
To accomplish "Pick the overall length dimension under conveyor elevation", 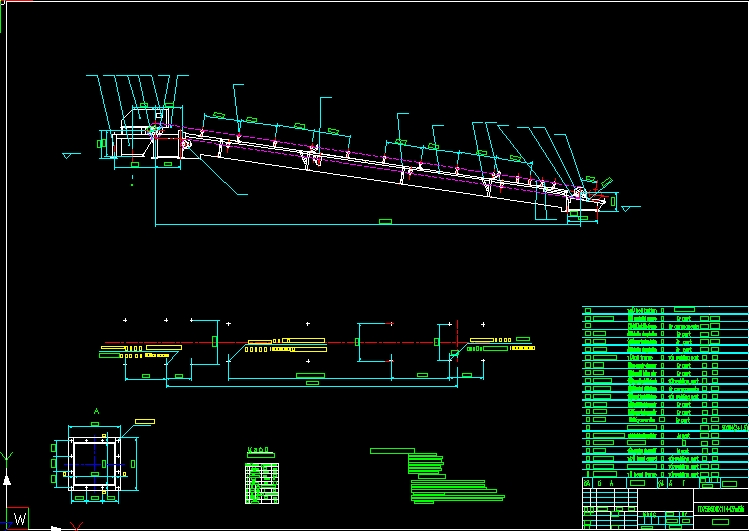I will click(x=385, y=222).
